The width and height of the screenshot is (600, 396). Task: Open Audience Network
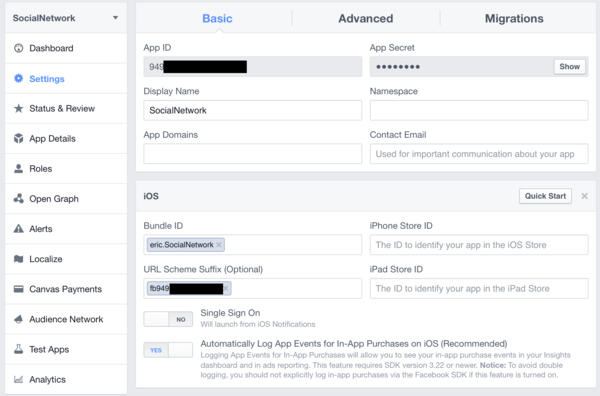point(66,319)
